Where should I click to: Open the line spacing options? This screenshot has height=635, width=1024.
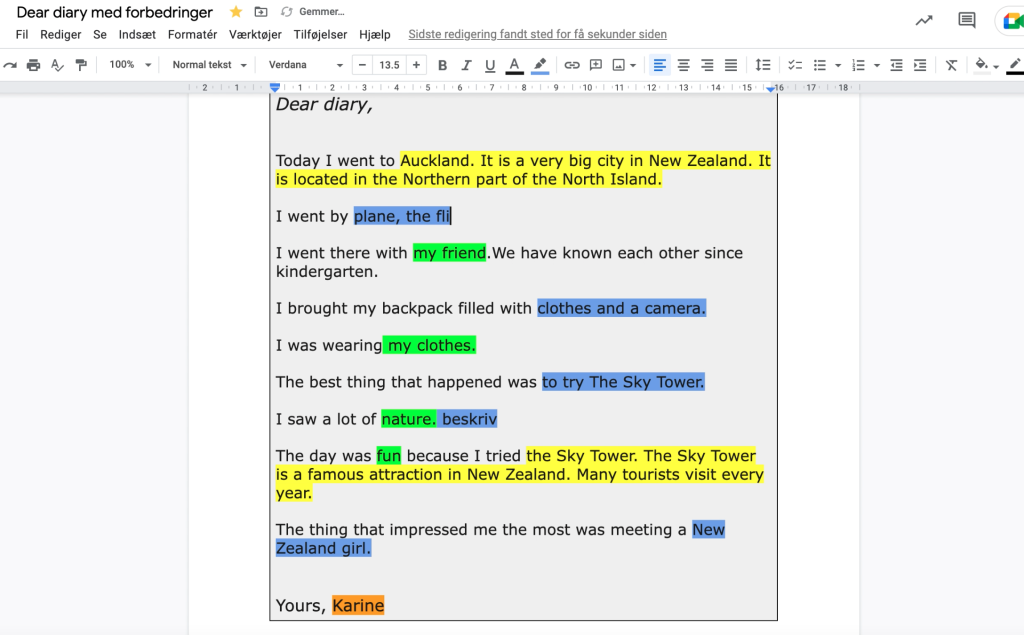pyautogui.click(x=763, y=65)
